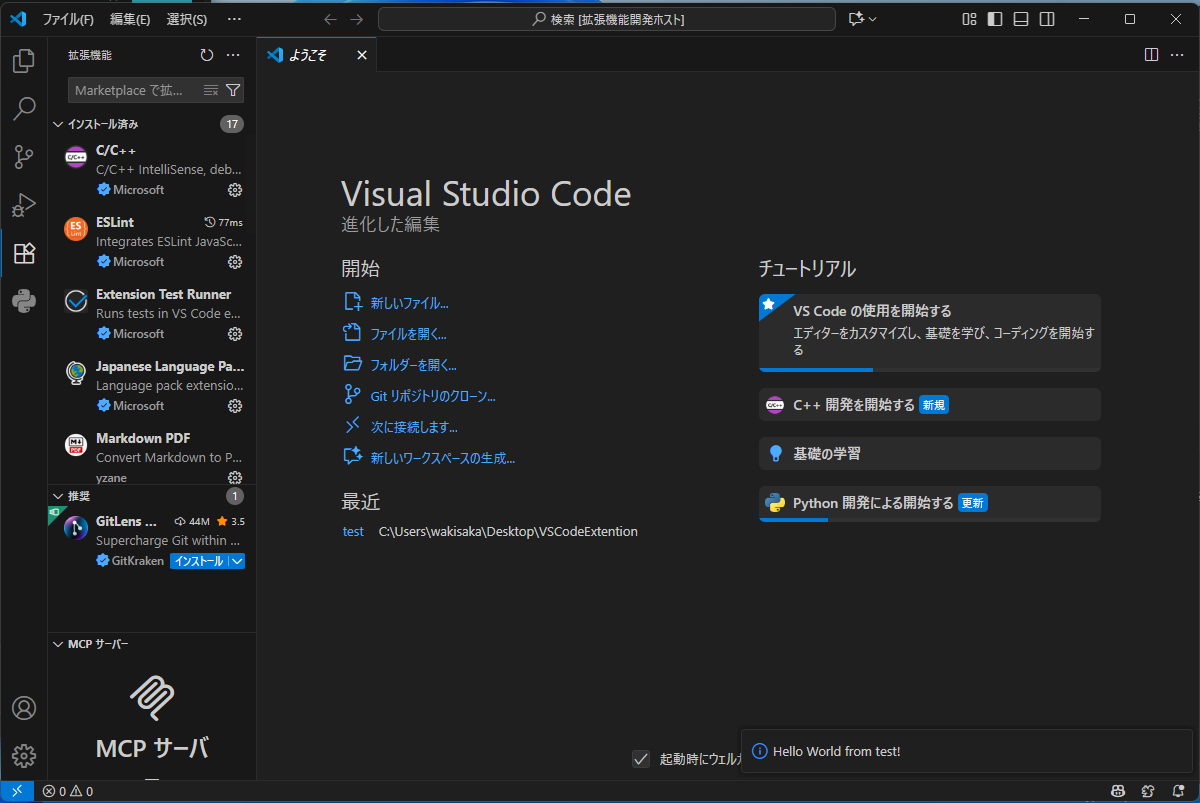This screenshot has height=803, width=1200.
Task: Install the GitLens extension
Action: [x=198, y=561]
